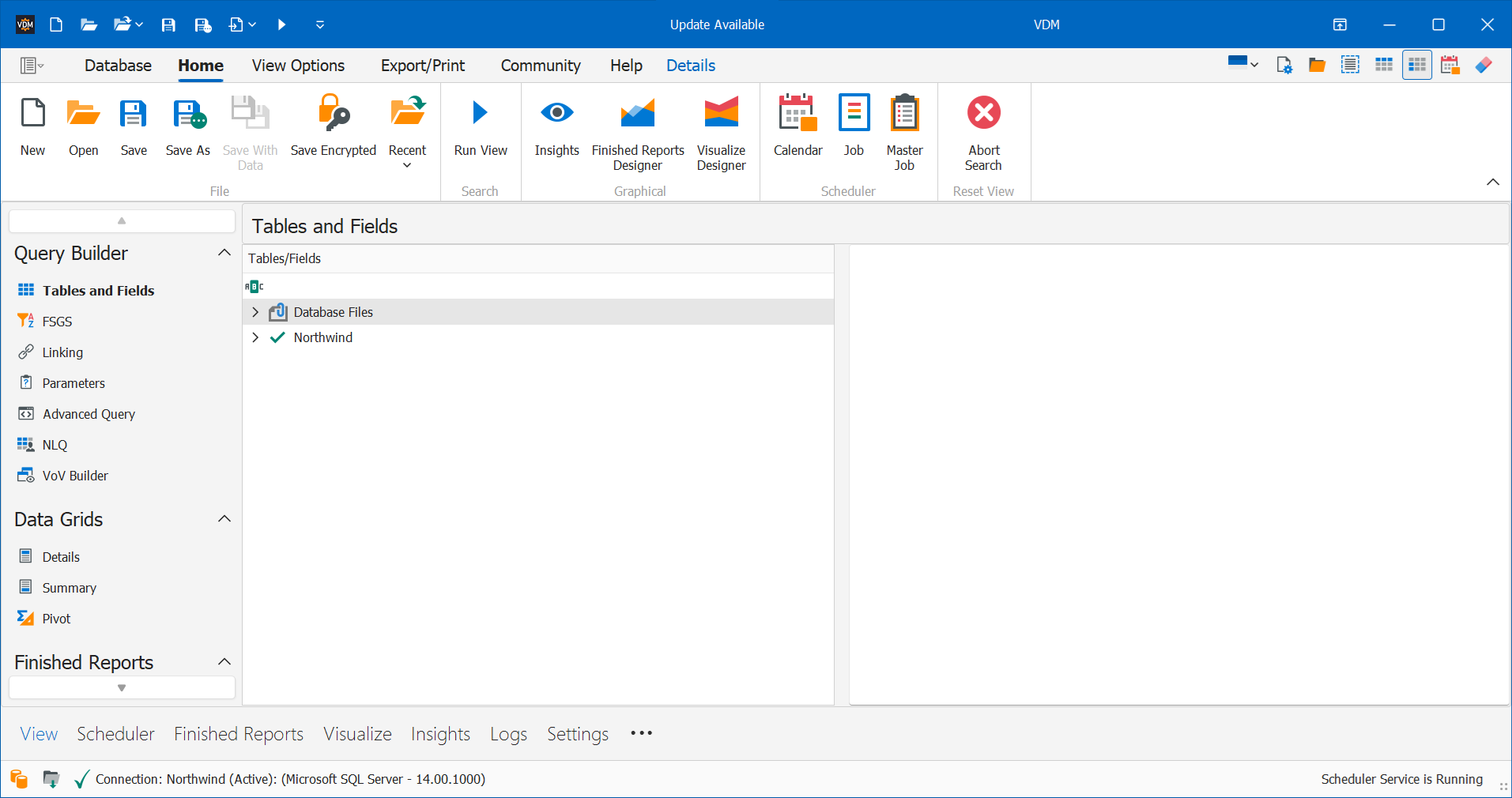Click the ABC filter icon under Tables/Fields
Viewport: 1512px width, 798px height.
(254, 286)
